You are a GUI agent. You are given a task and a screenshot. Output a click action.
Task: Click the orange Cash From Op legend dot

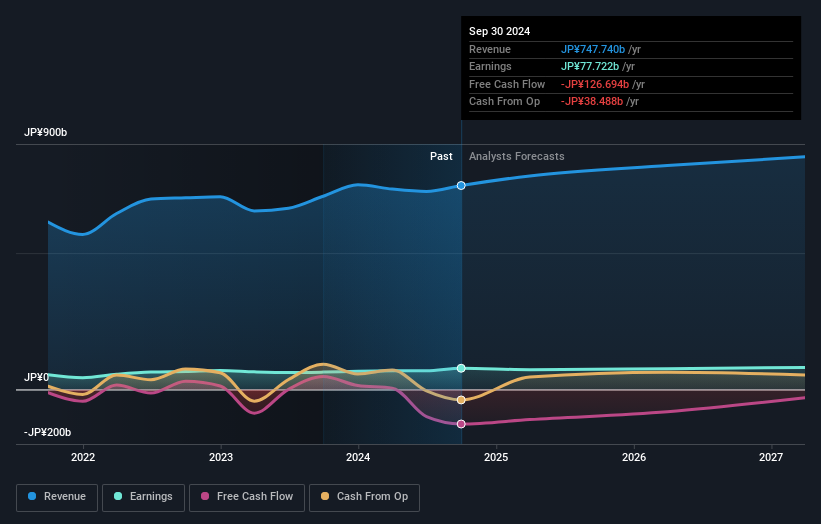pos(325,496)
